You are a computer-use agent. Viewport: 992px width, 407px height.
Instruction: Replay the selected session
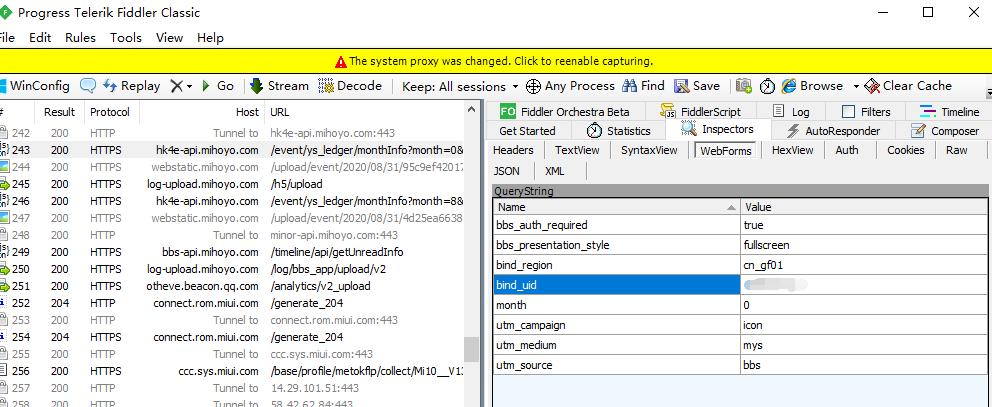click(132, 86)
